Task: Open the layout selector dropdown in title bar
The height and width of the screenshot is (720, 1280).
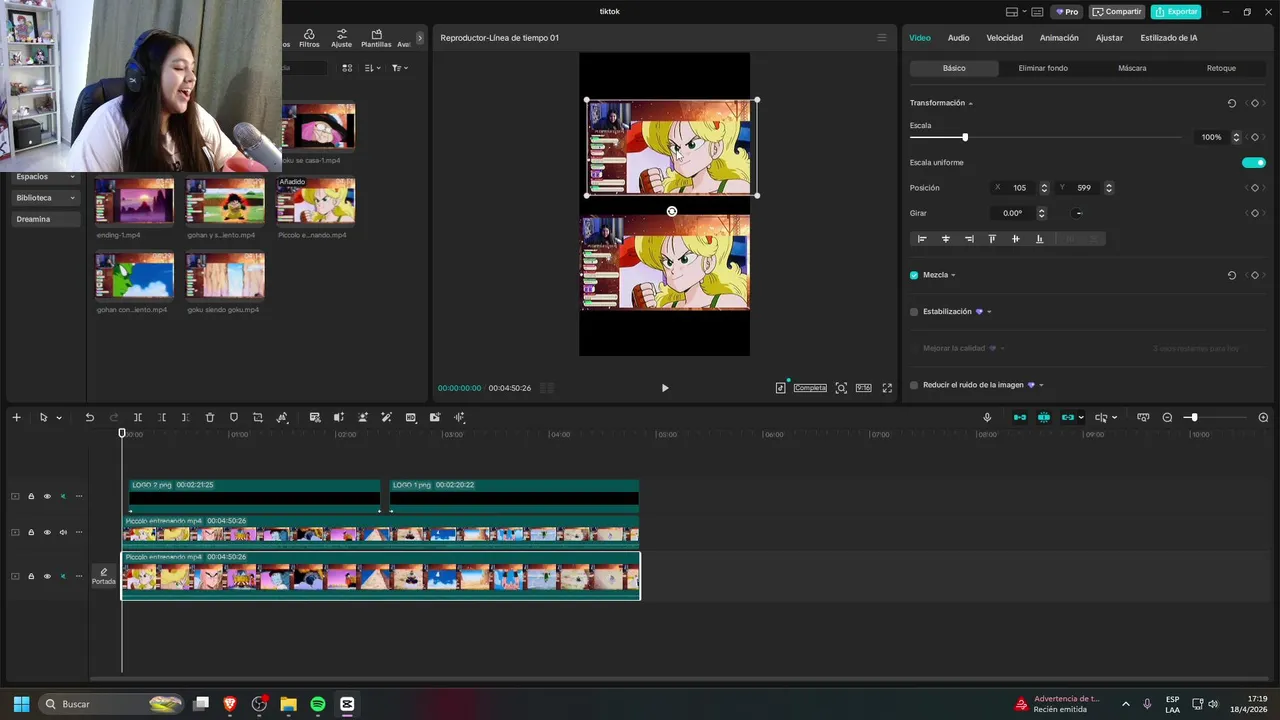Action: (1015, 12)
